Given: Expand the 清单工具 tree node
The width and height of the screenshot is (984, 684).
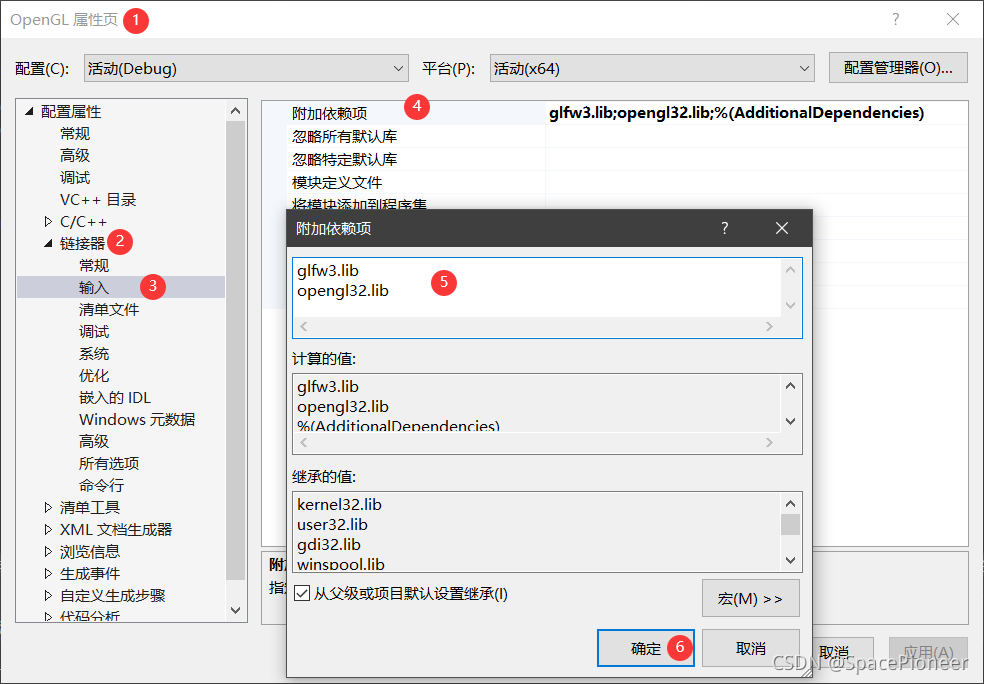Looking at the screenshot, I should (x=48, y=507).
